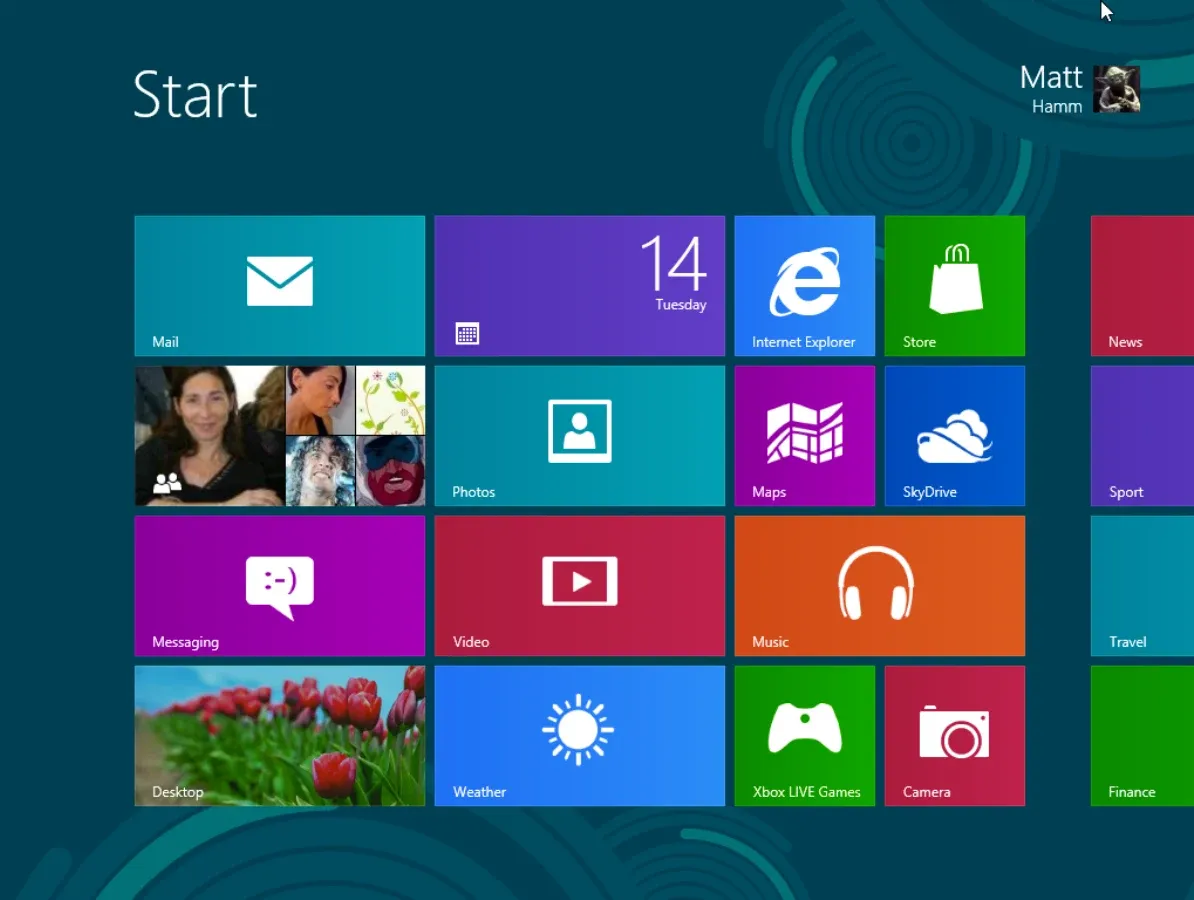Open the Maps tile
This screenshot has height=900, width=1194.
coord(805,436)
